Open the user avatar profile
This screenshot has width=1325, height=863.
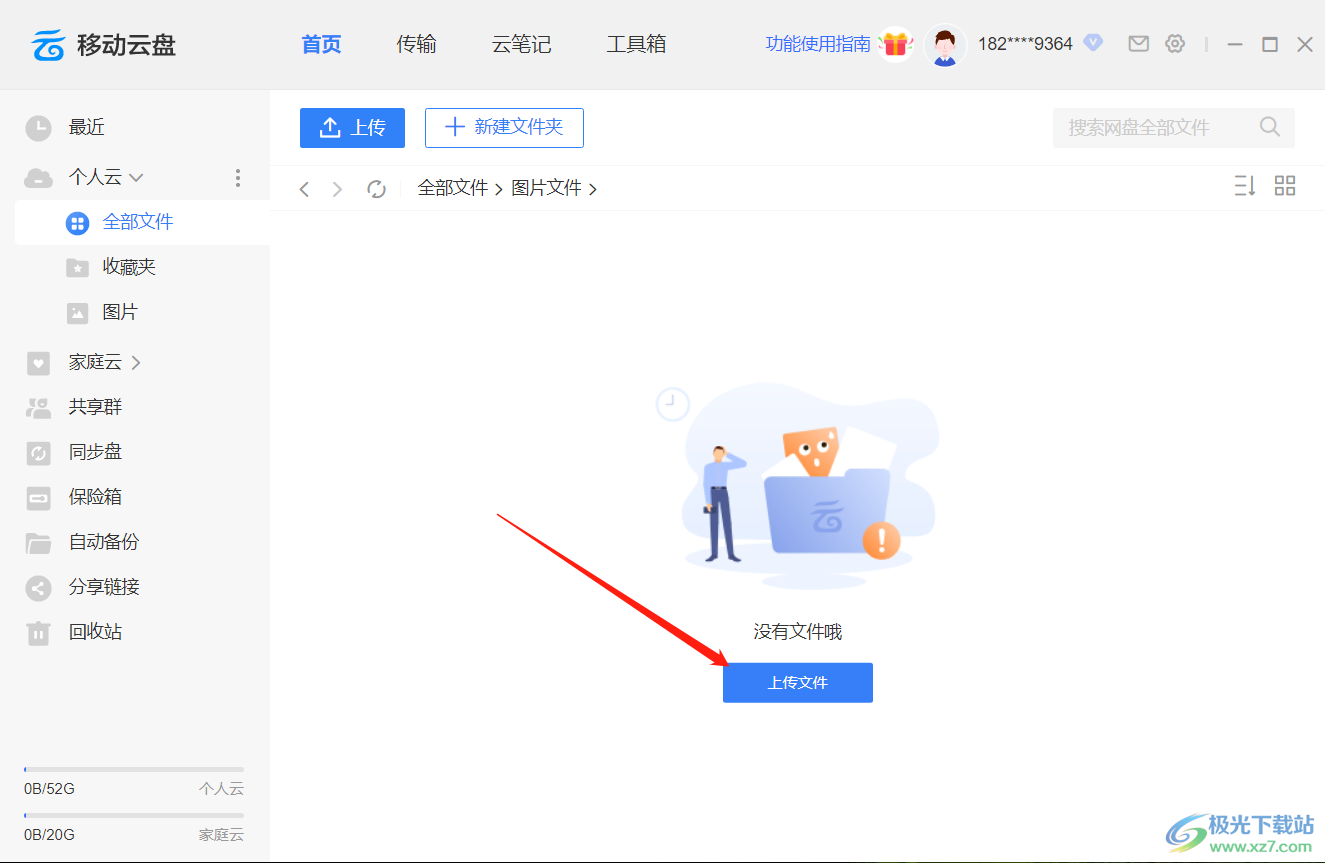pyautogui.click(x=945, y=45)
